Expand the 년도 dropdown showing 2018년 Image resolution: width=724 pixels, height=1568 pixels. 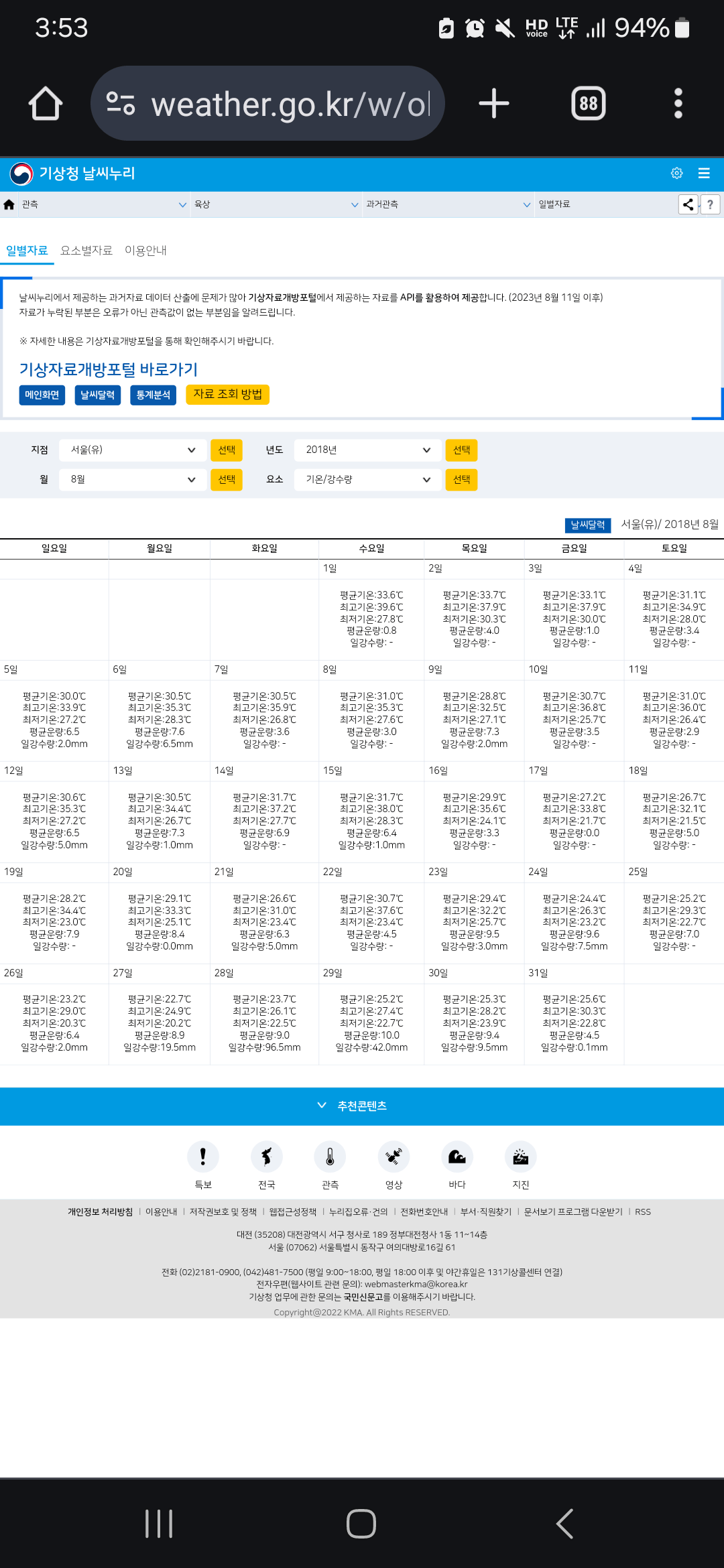coord(367,450)
